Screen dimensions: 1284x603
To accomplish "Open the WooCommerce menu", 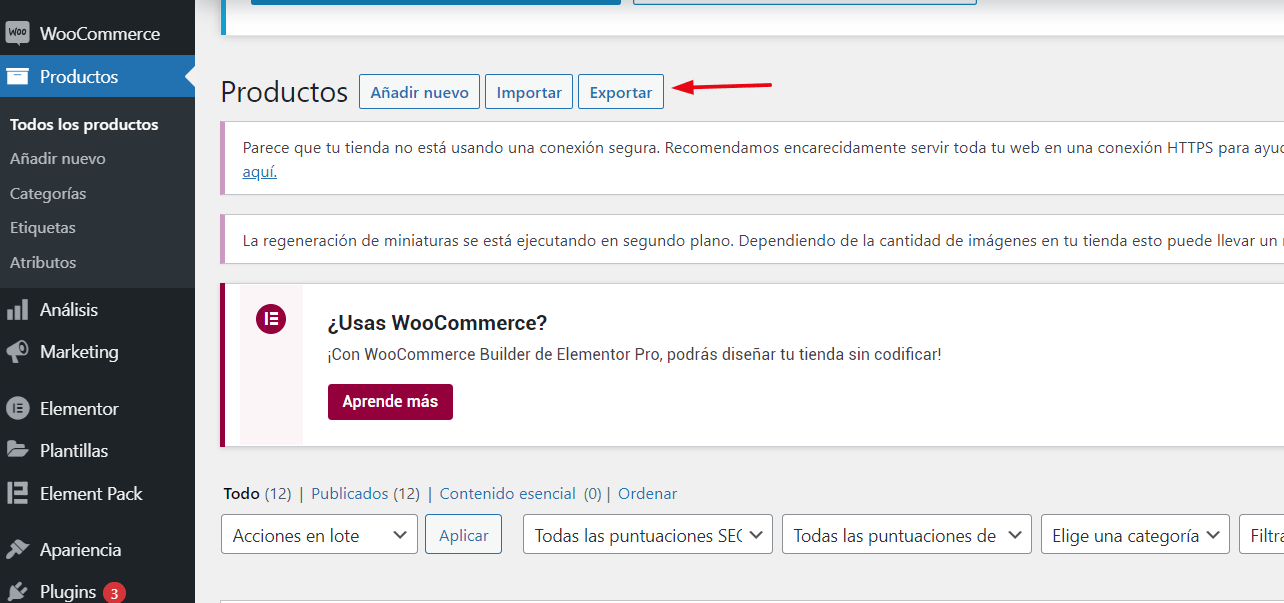I will pyautogui.click(x=97, y=33).
